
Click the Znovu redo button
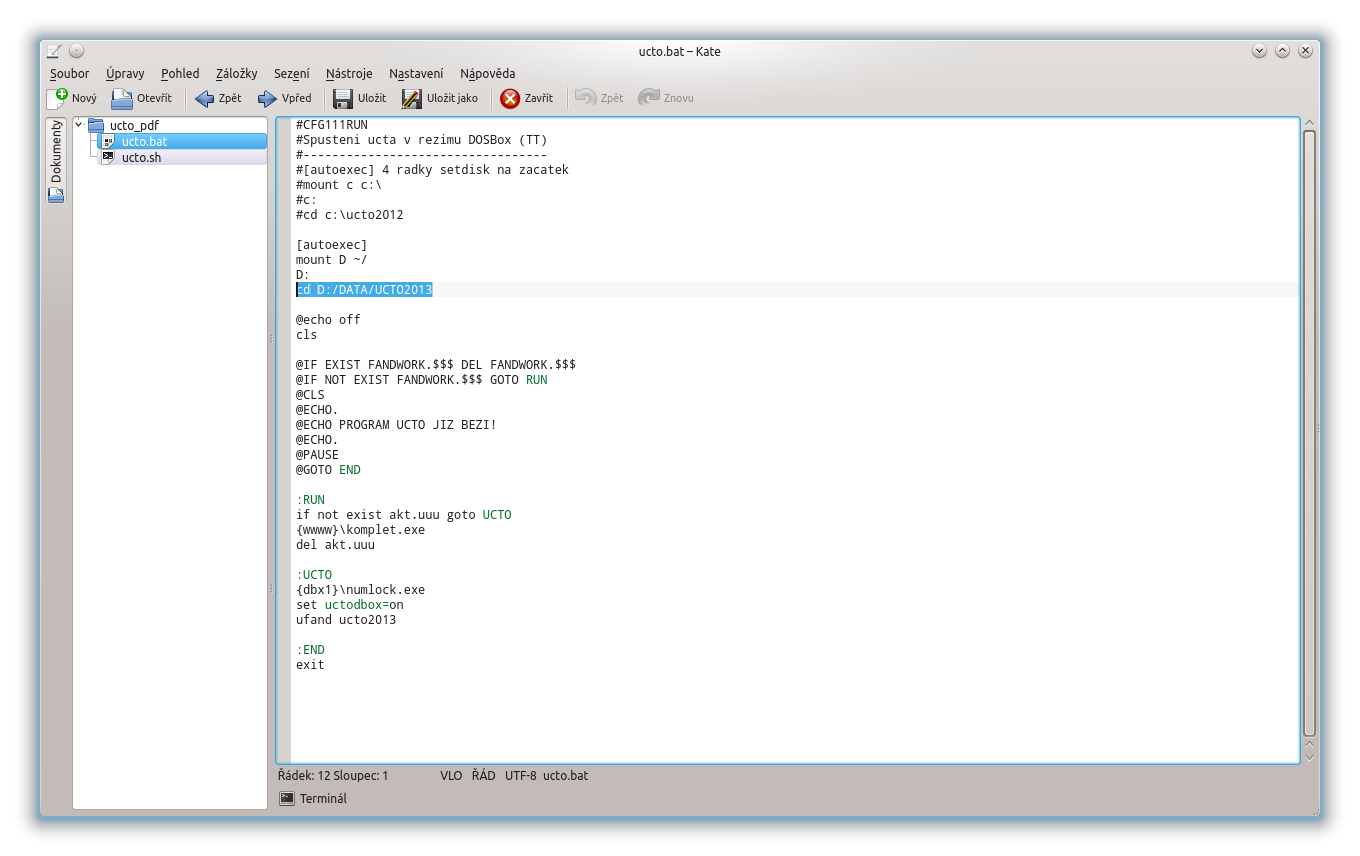pos(666,98)
